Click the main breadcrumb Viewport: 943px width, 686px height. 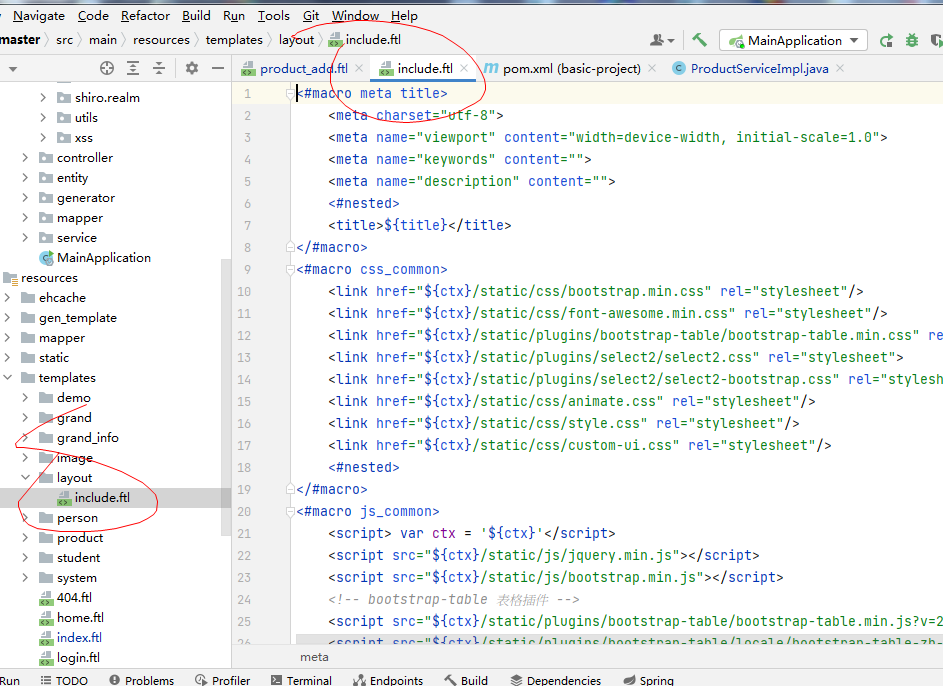click(103, 40)
